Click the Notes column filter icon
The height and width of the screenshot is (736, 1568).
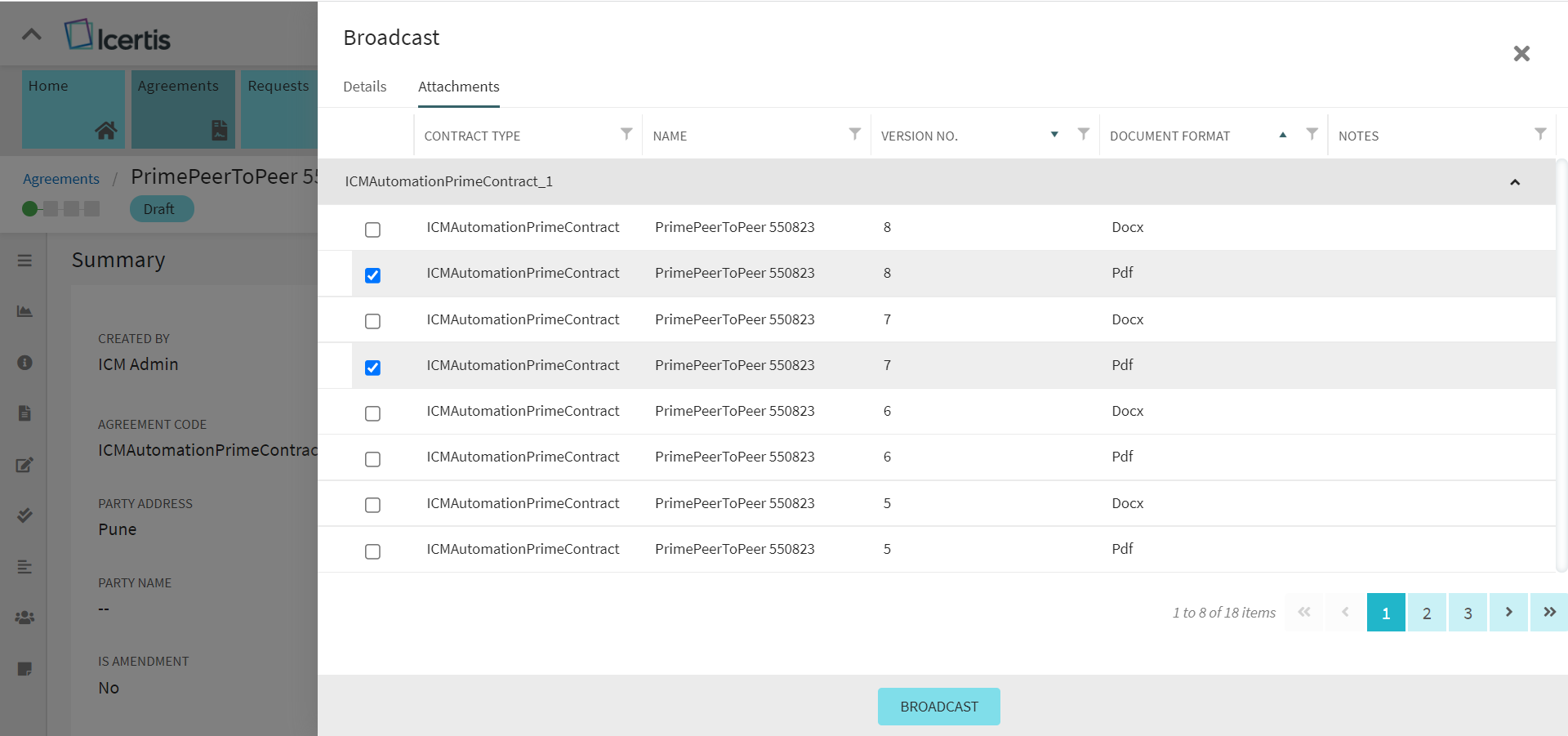point(1539,134)
